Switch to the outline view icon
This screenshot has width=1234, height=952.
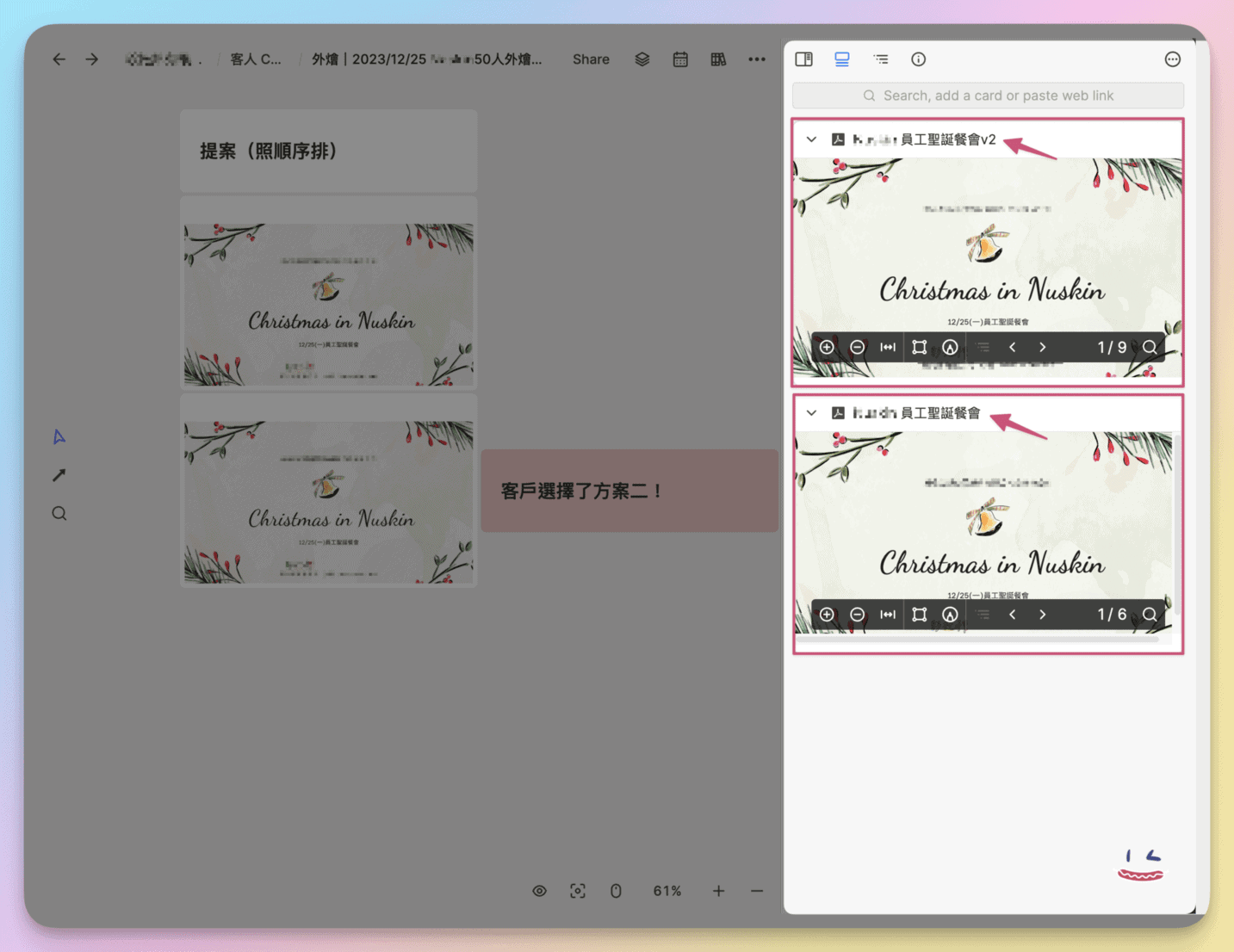tap(880, 59)
